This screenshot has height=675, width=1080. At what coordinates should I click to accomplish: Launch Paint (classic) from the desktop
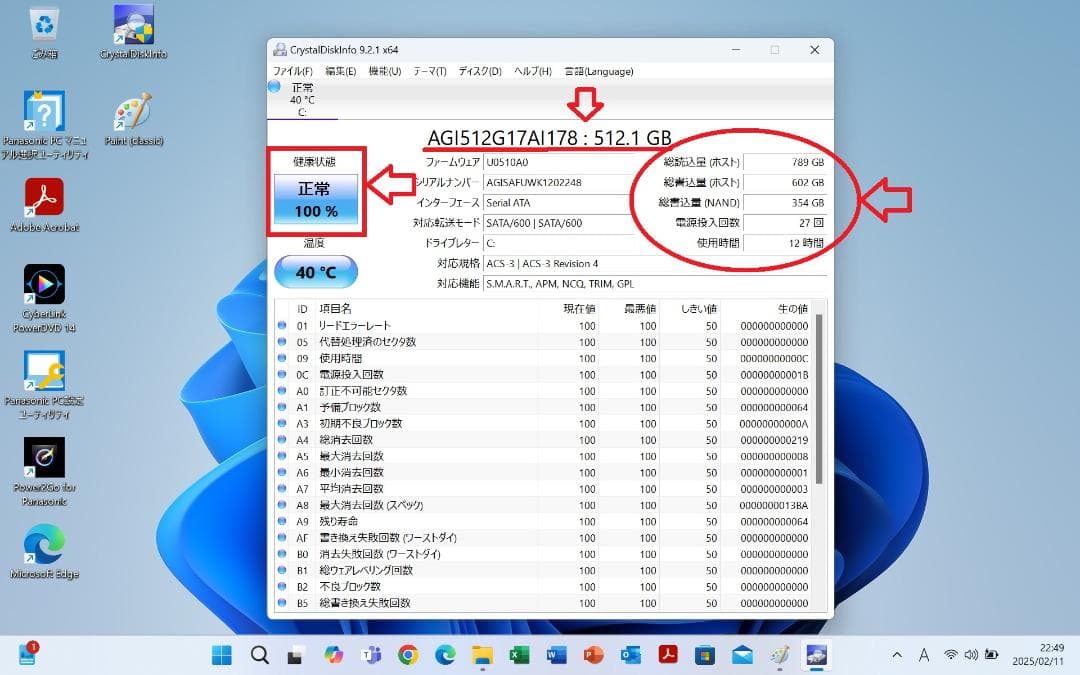133,113
